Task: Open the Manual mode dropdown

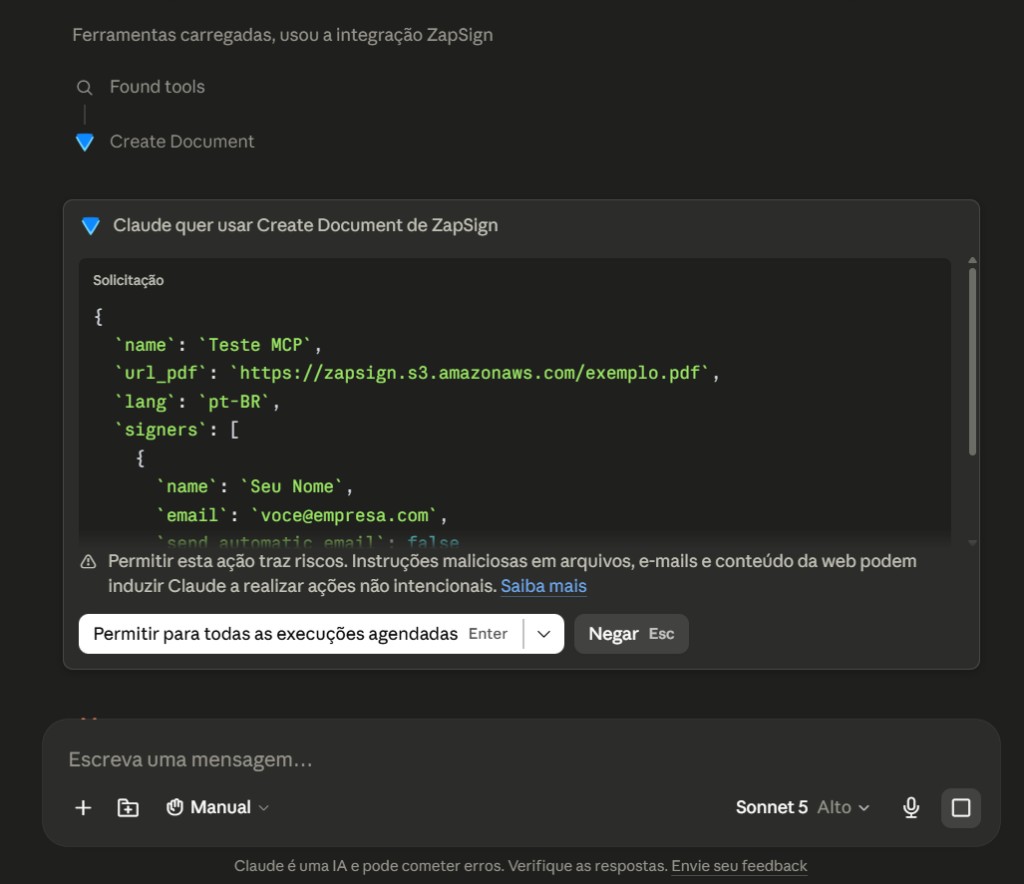Action: 217,808
